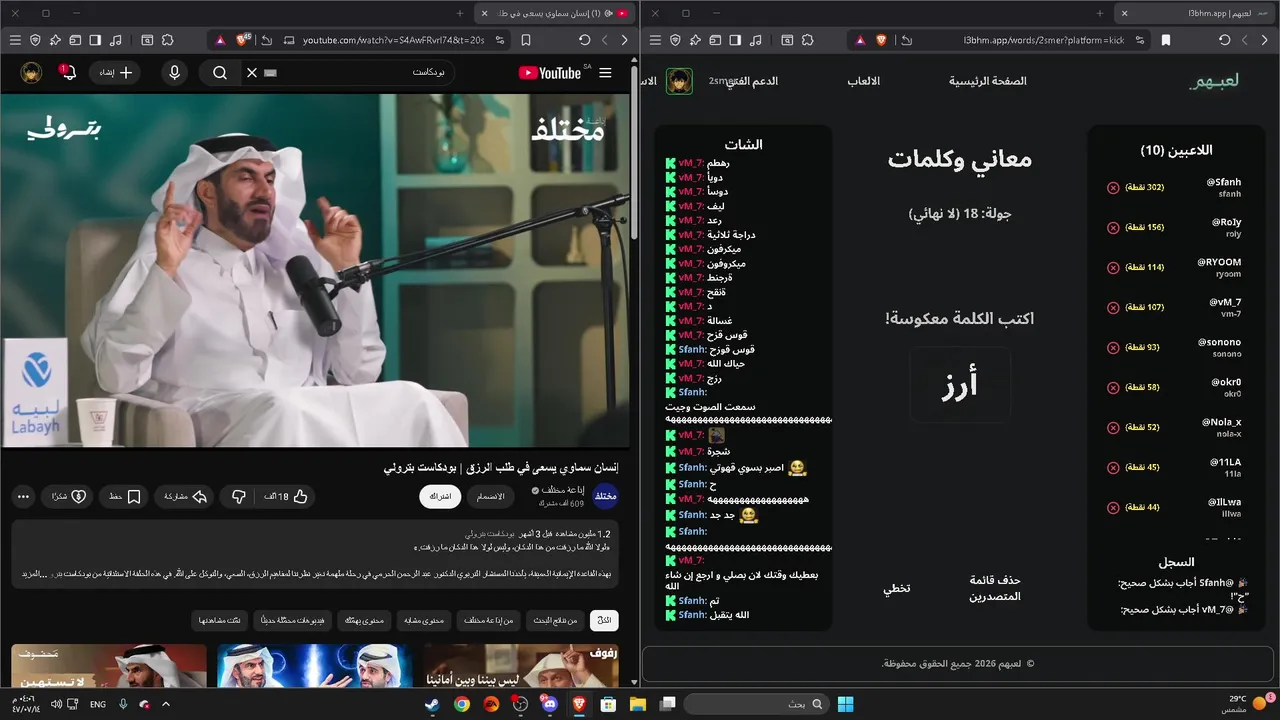
Task: Open new tab in YouTube window
Action: tap(460, 13)
